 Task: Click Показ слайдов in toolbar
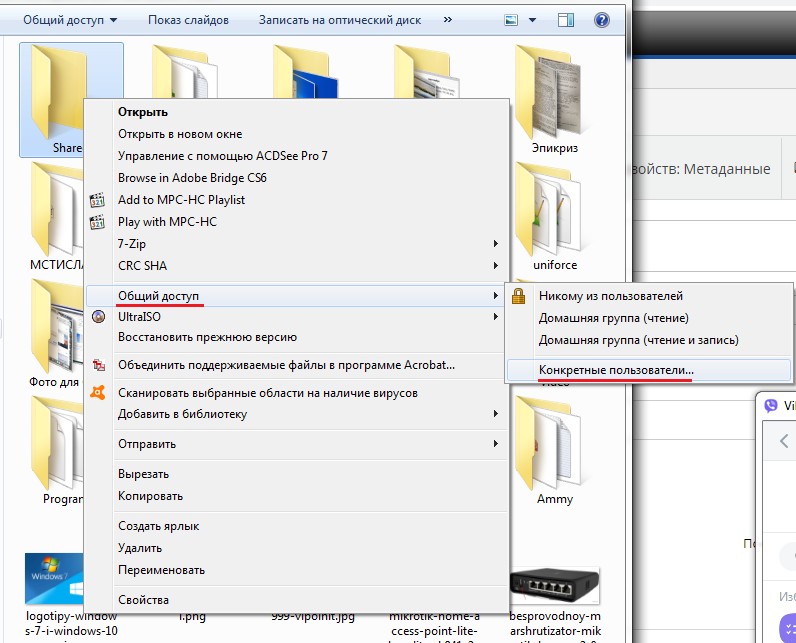pyautogui.click(x=188, y=20)
